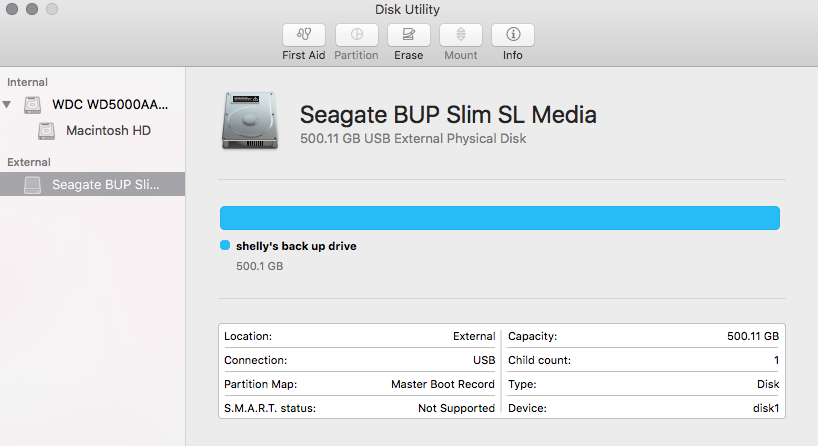
Task: Collapse the WDC WD5000AA disk tree
Action: [x=9, y=105]
